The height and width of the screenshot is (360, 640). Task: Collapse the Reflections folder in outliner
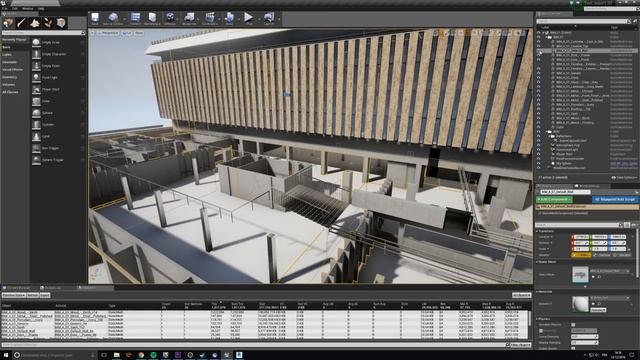click(551, 136)
